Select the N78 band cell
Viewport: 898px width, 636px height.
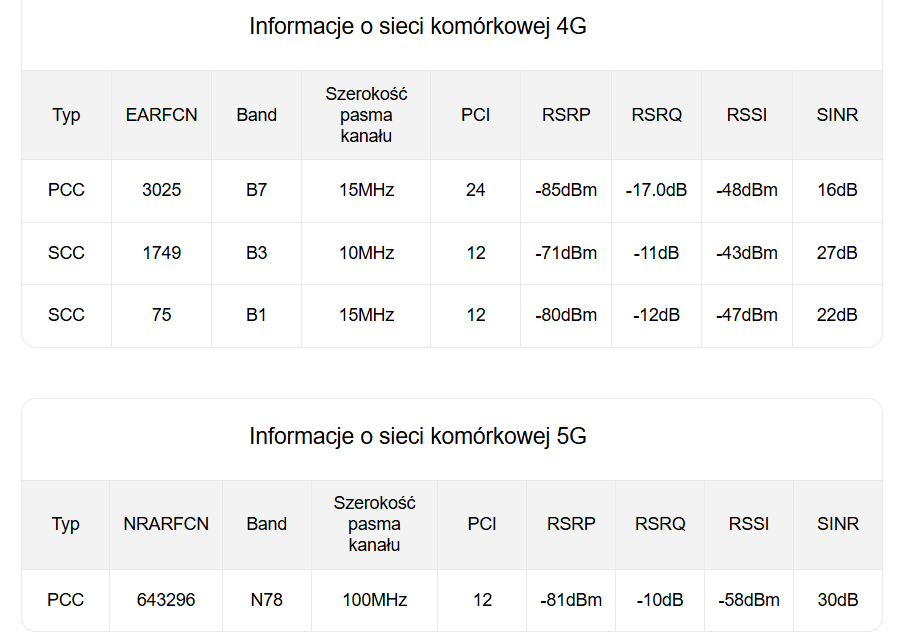click(267, 600)
